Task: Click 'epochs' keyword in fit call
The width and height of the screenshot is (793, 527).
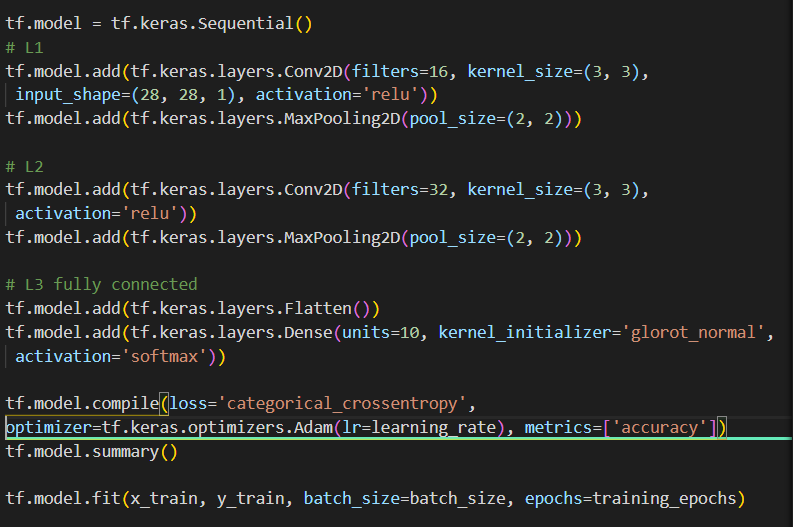Action: (x=553, y=499)
